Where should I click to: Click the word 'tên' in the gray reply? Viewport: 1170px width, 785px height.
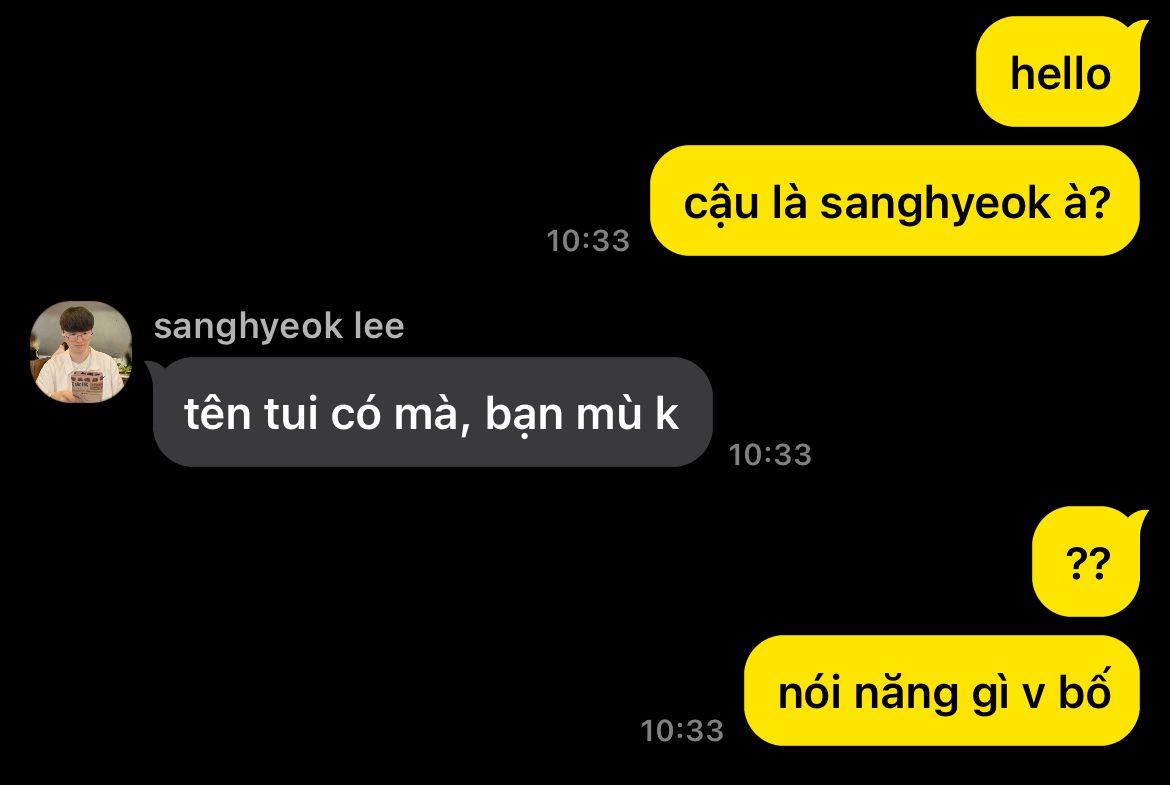click(217, 413)
